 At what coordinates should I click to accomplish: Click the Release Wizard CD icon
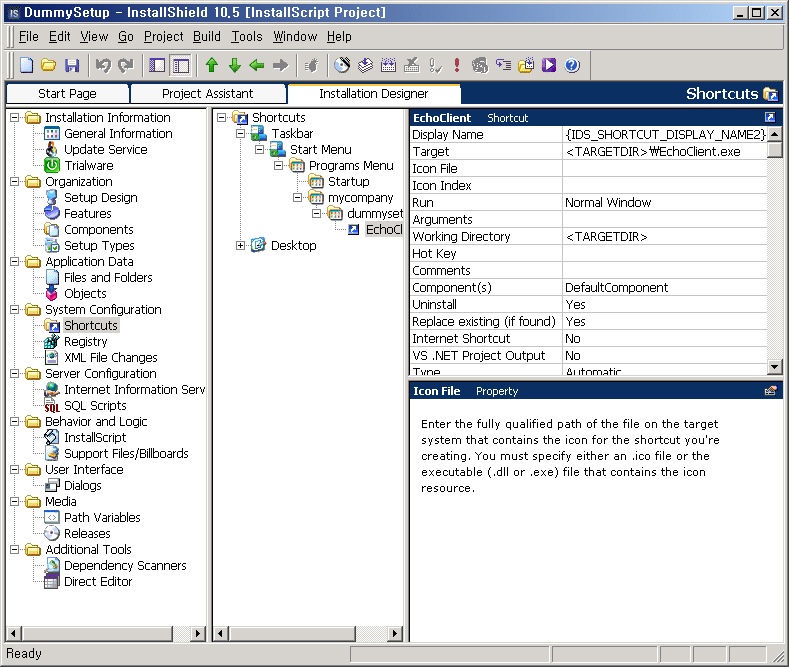342,65
